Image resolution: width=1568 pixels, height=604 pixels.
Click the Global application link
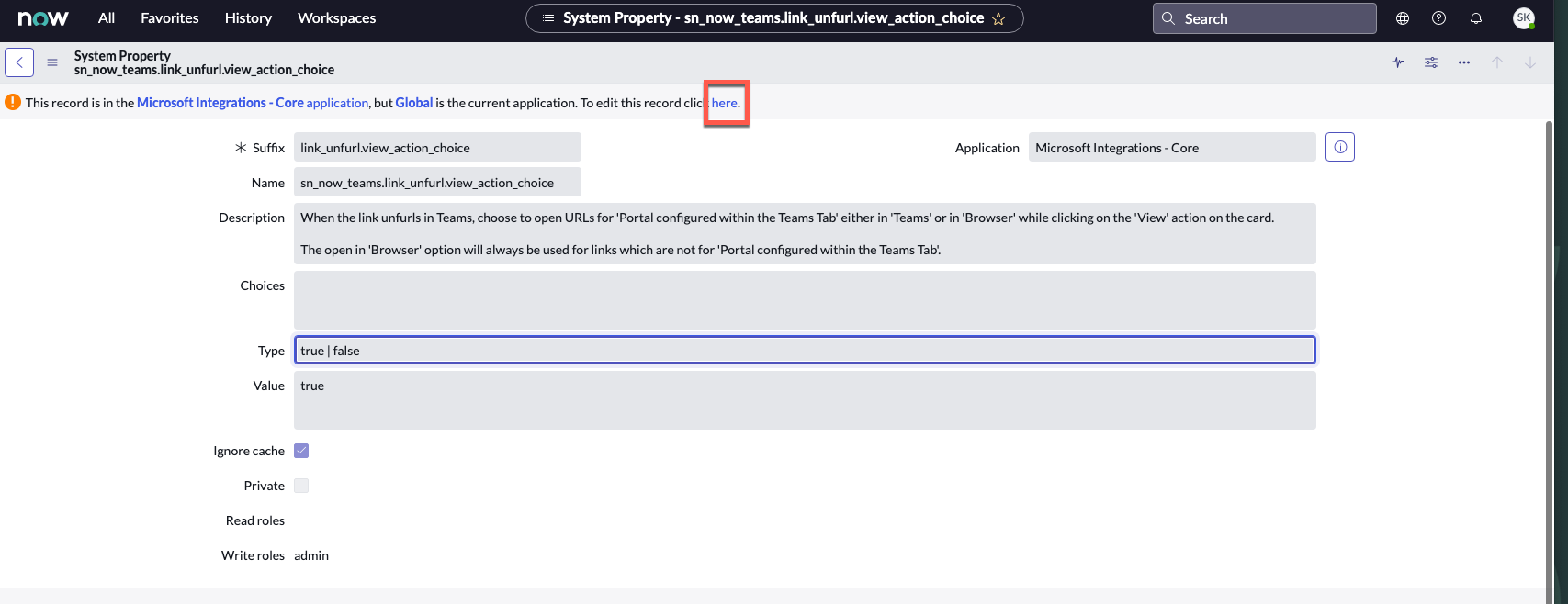414,103
